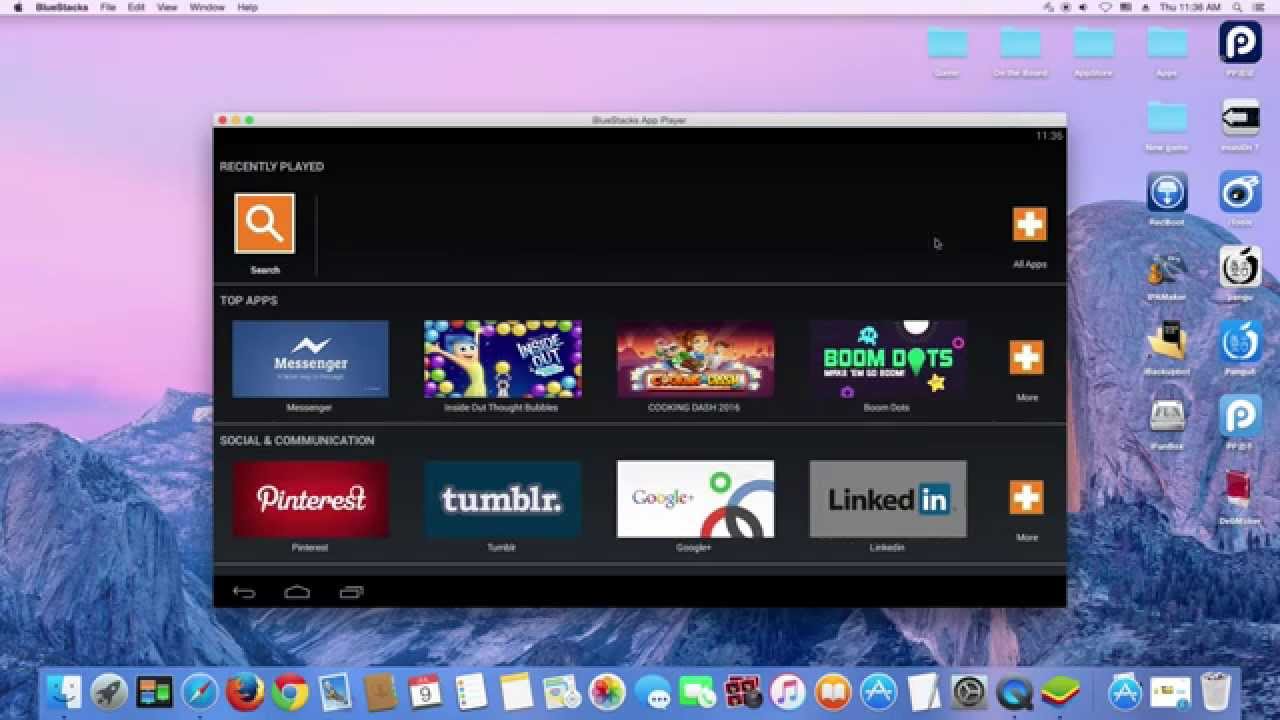The image size is (1280, 720).
Task: Open Calendar from the dock
Action: point(425,692)
